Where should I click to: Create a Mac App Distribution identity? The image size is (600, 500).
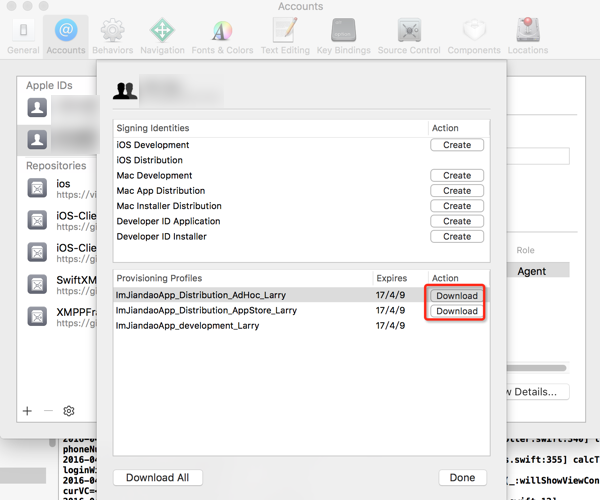[457, 191]
